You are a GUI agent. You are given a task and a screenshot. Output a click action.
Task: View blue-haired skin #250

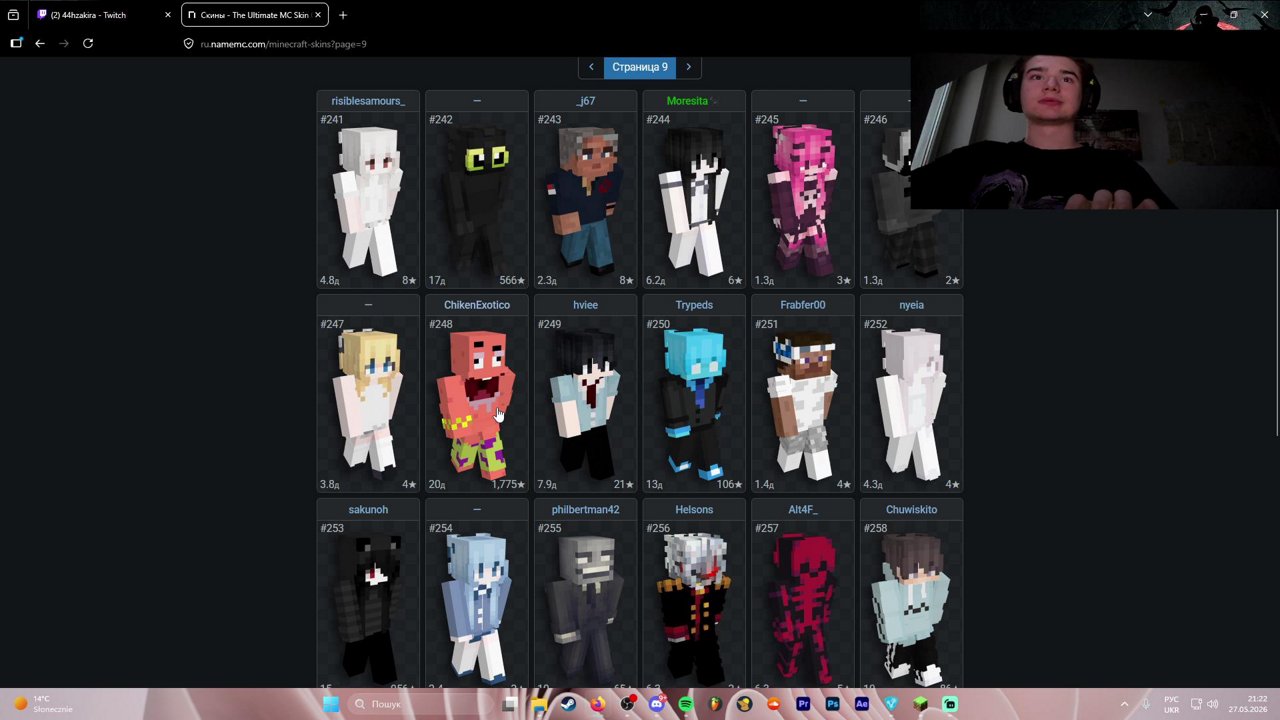pyautogui.click(x=694, y=404)
